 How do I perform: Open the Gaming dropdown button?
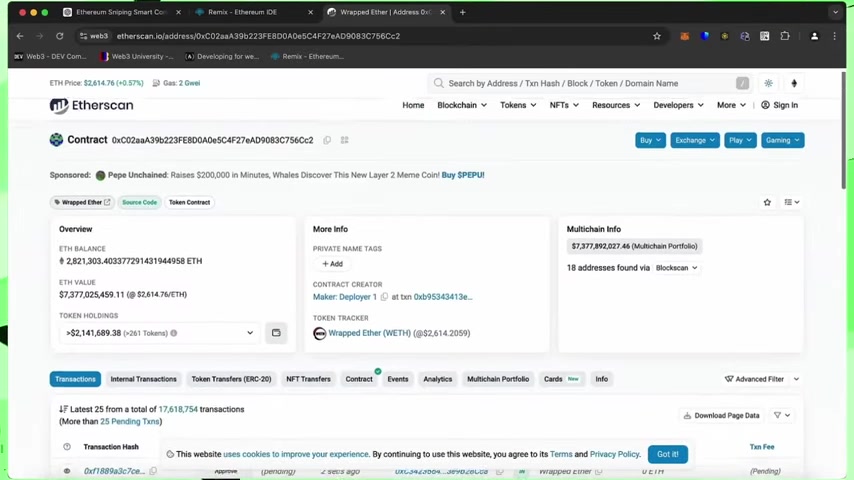coord(783,140)
